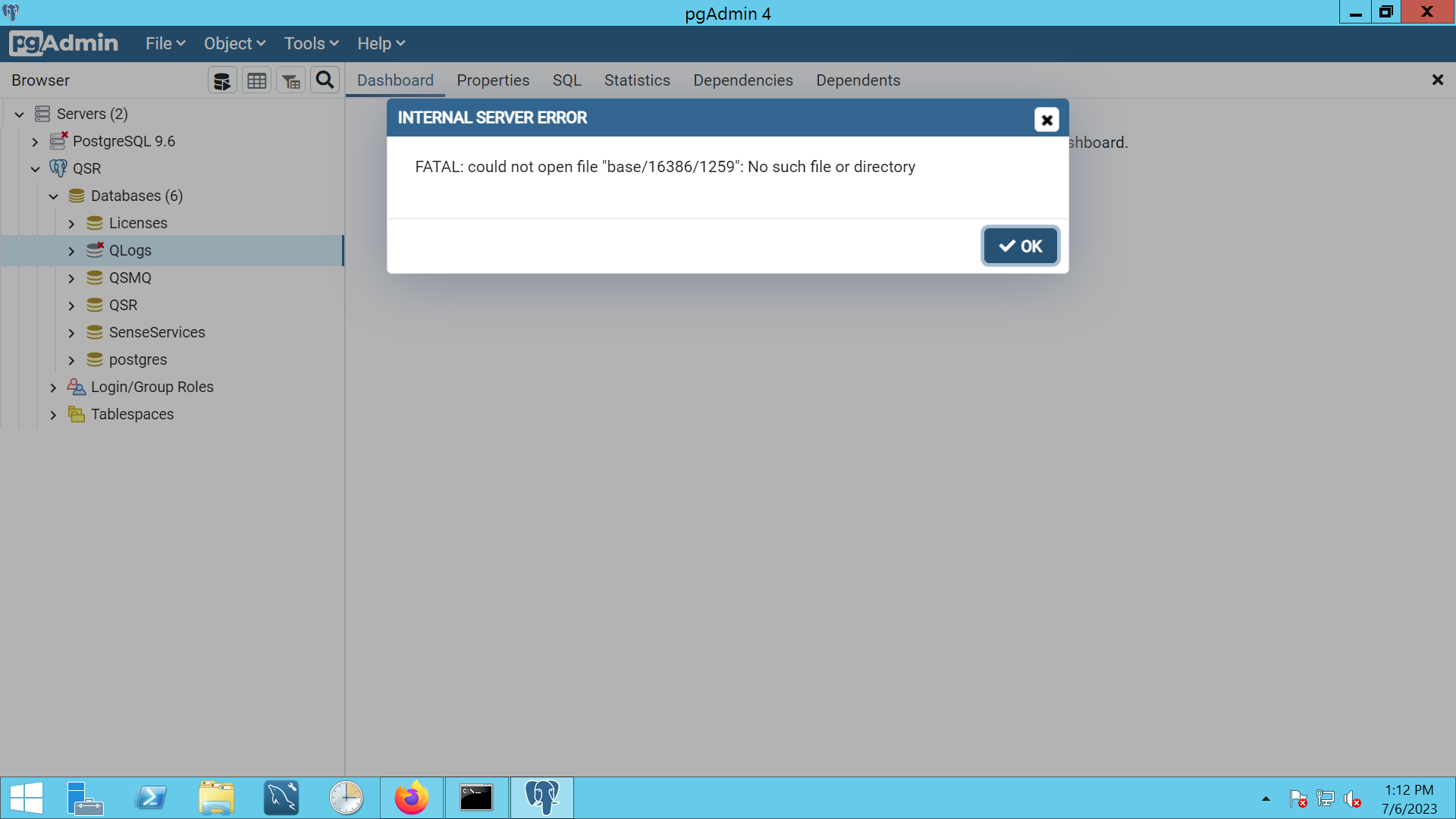Open the Object menu
The image size is (1456, 819).
coord(234,43)
